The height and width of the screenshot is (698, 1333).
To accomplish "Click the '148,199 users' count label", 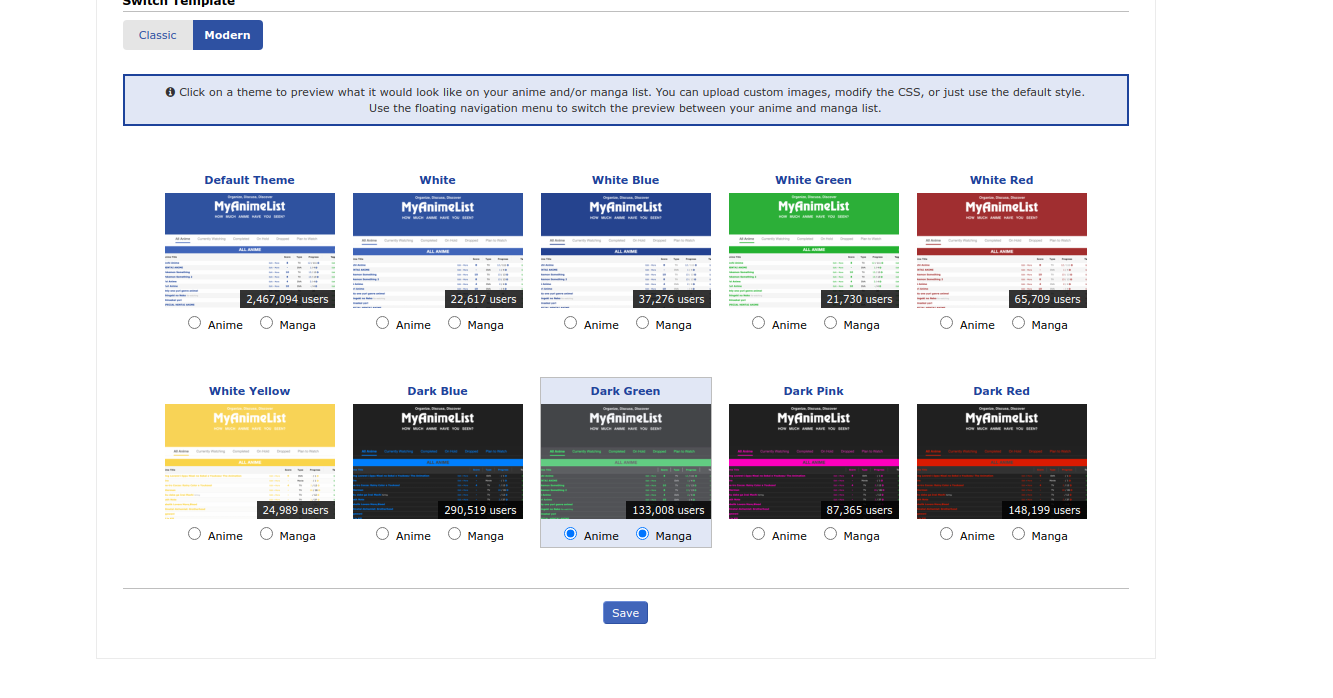I will [x=1044, y=510].
